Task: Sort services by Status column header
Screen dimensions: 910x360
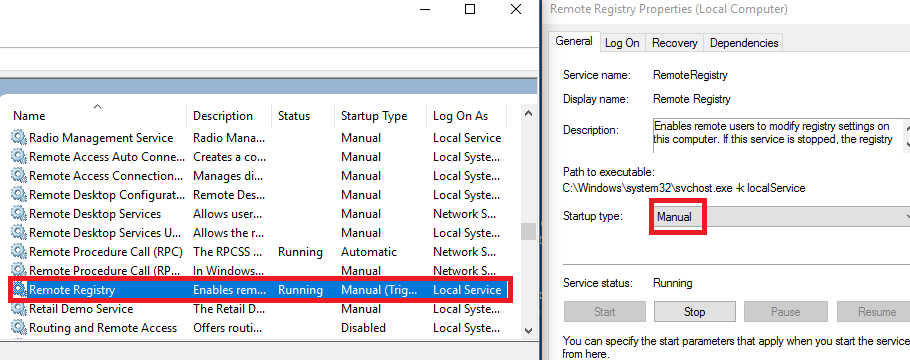Action: click(303, 116)
